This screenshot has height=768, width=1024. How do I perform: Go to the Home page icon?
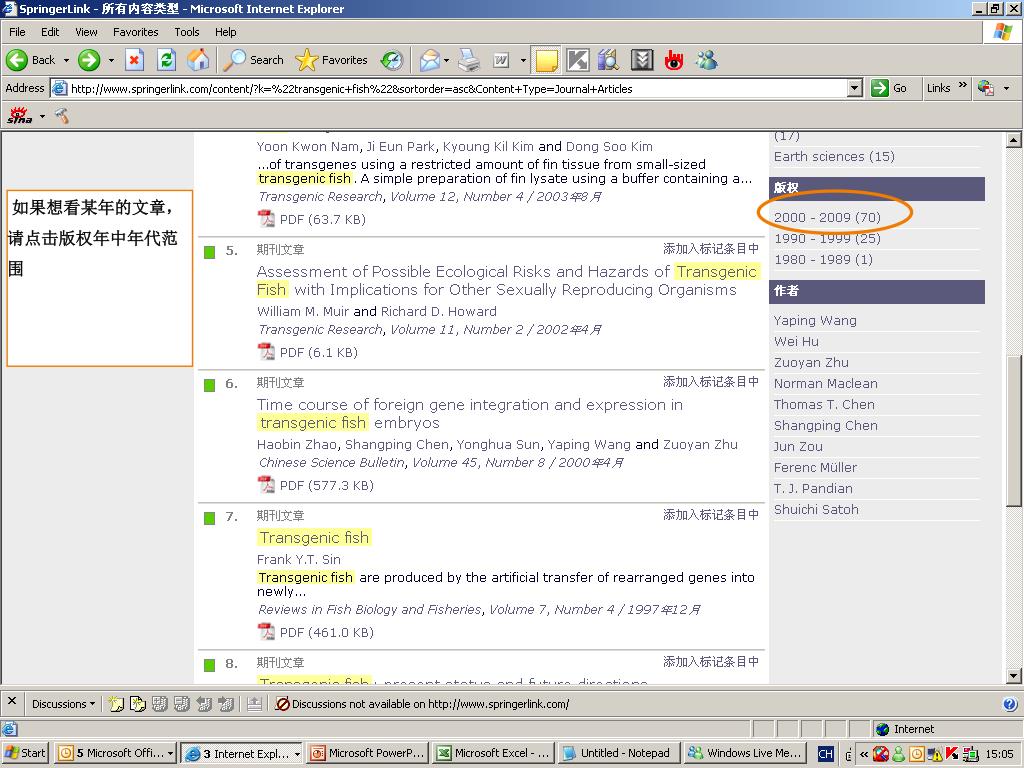point(199,60)
